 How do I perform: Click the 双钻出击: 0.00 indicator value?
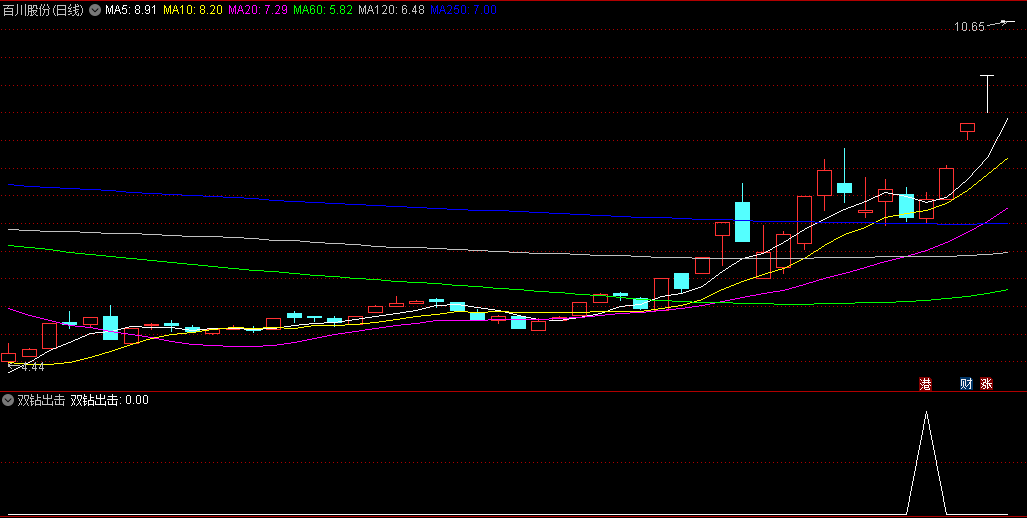[109, 400]
